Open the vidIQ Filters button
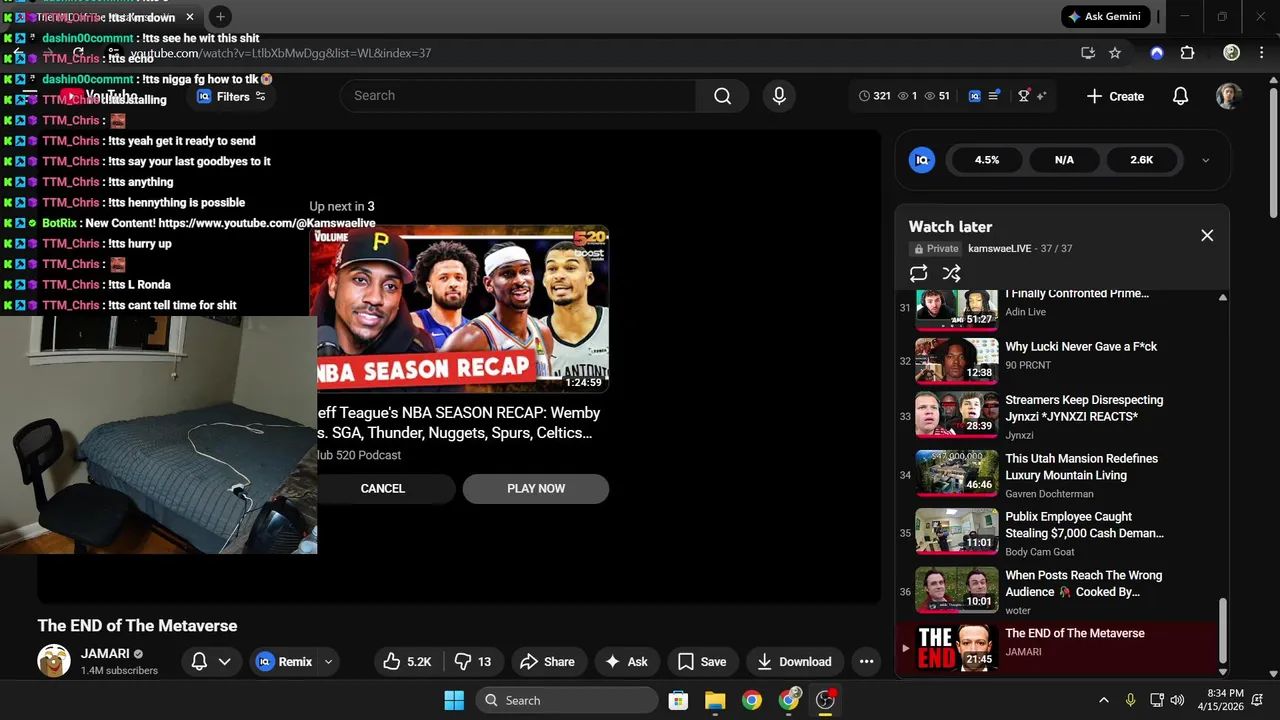This screenshot has height=720, width=1280. pyautogui.click(x=231, y=97)
